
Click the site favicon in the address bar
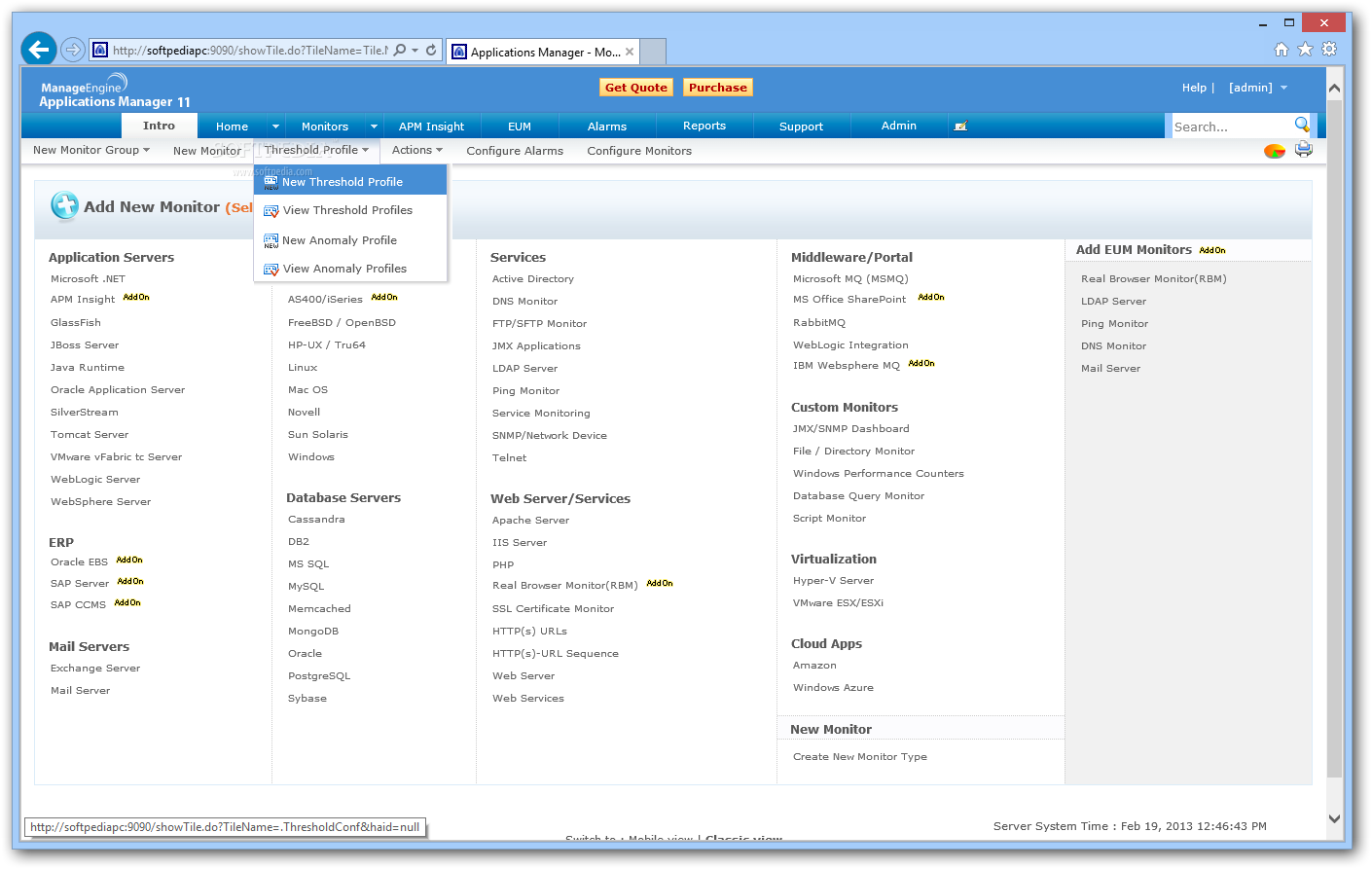click(x=99, y=50)
